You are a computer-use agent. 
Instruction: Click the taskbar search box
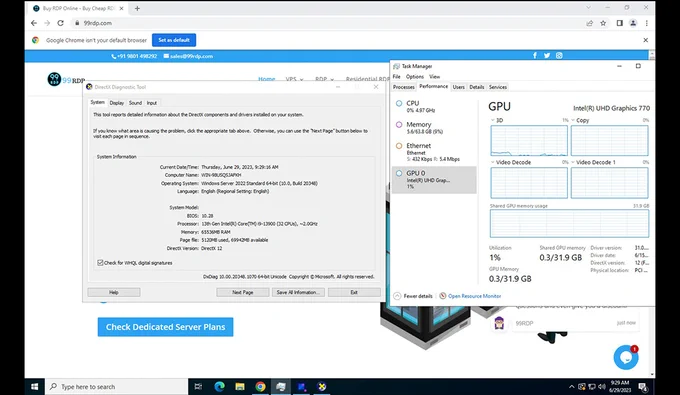click(117, 386)
